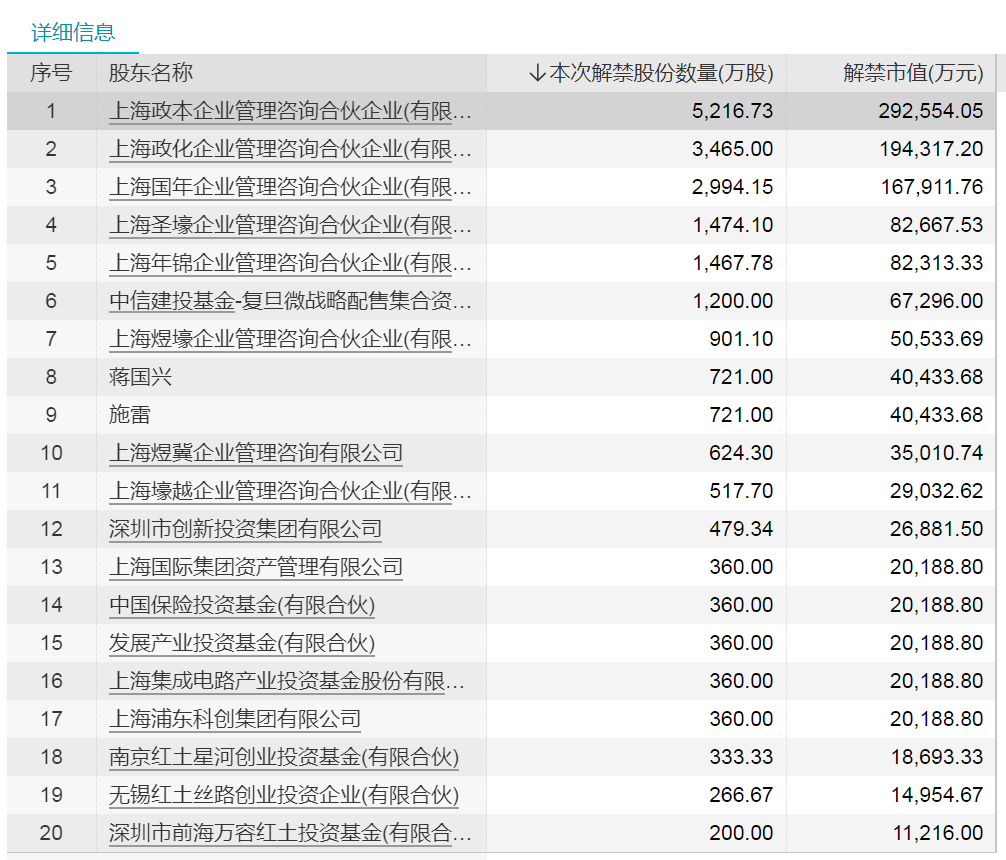Open 中信建投基金-复旦微战略配售 link
This screenshot has height=860, width=1006.
tap(290, 300)
